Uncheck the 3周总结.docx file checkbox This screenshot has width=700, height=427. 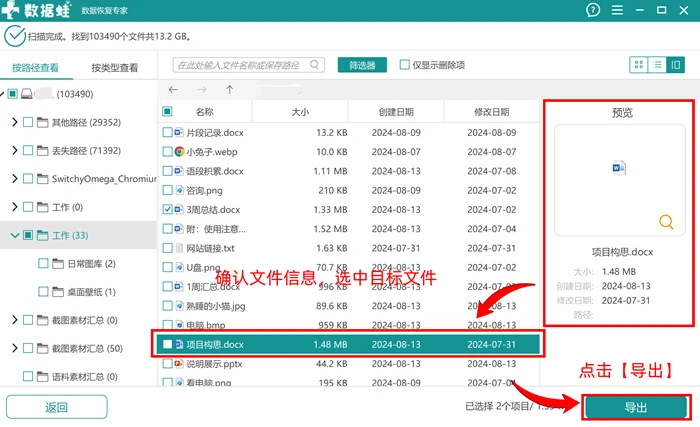click(167, 209)
